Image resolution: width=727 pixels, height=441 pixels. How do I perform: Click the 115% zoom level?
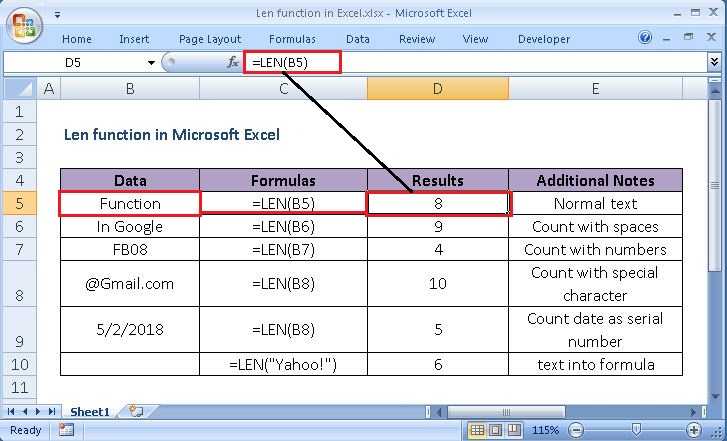(545, 430)
